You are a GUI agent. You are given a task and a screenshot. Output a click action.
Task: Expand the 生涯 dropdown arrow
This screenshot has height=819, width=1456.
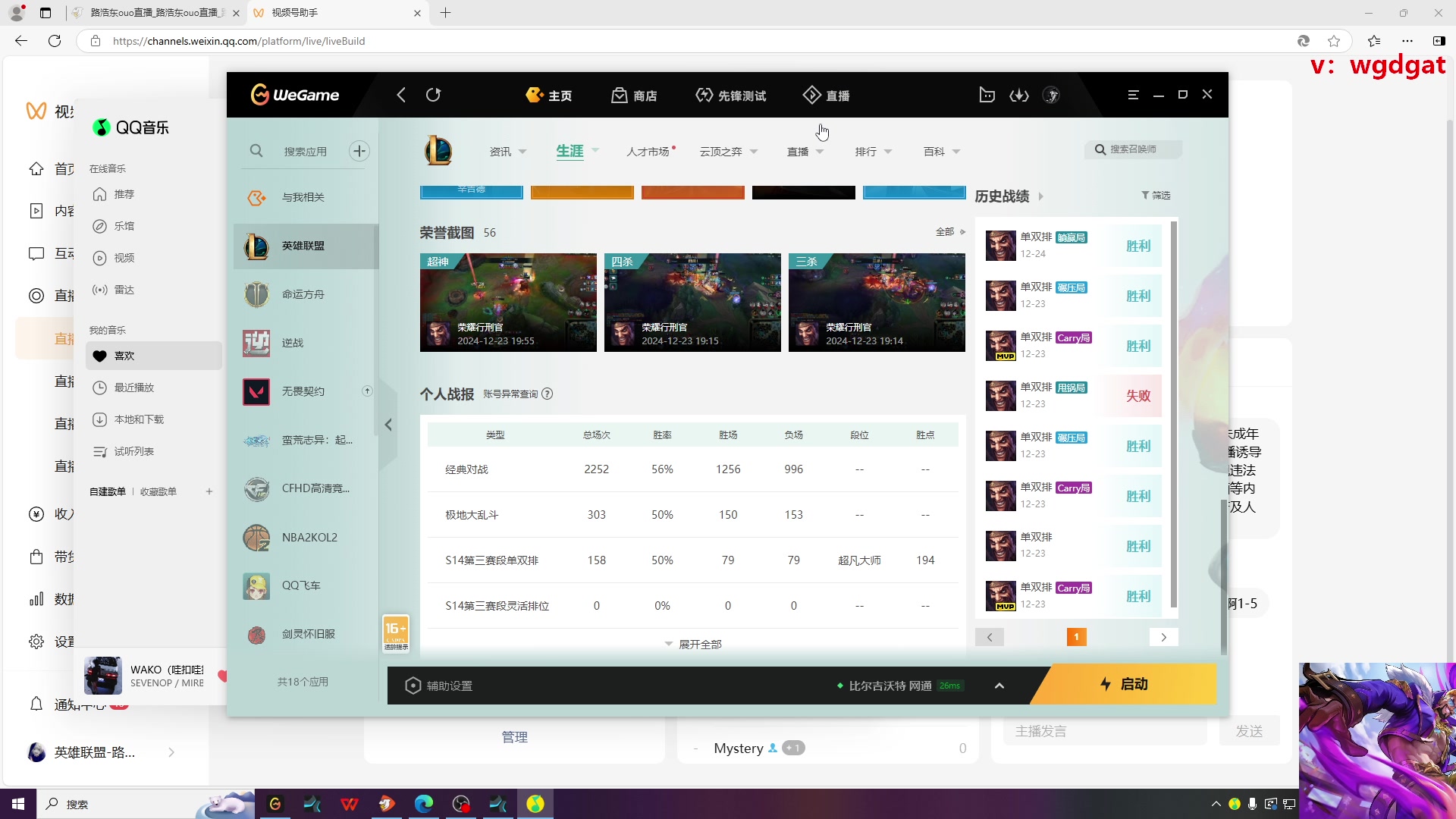pos(595,151)
